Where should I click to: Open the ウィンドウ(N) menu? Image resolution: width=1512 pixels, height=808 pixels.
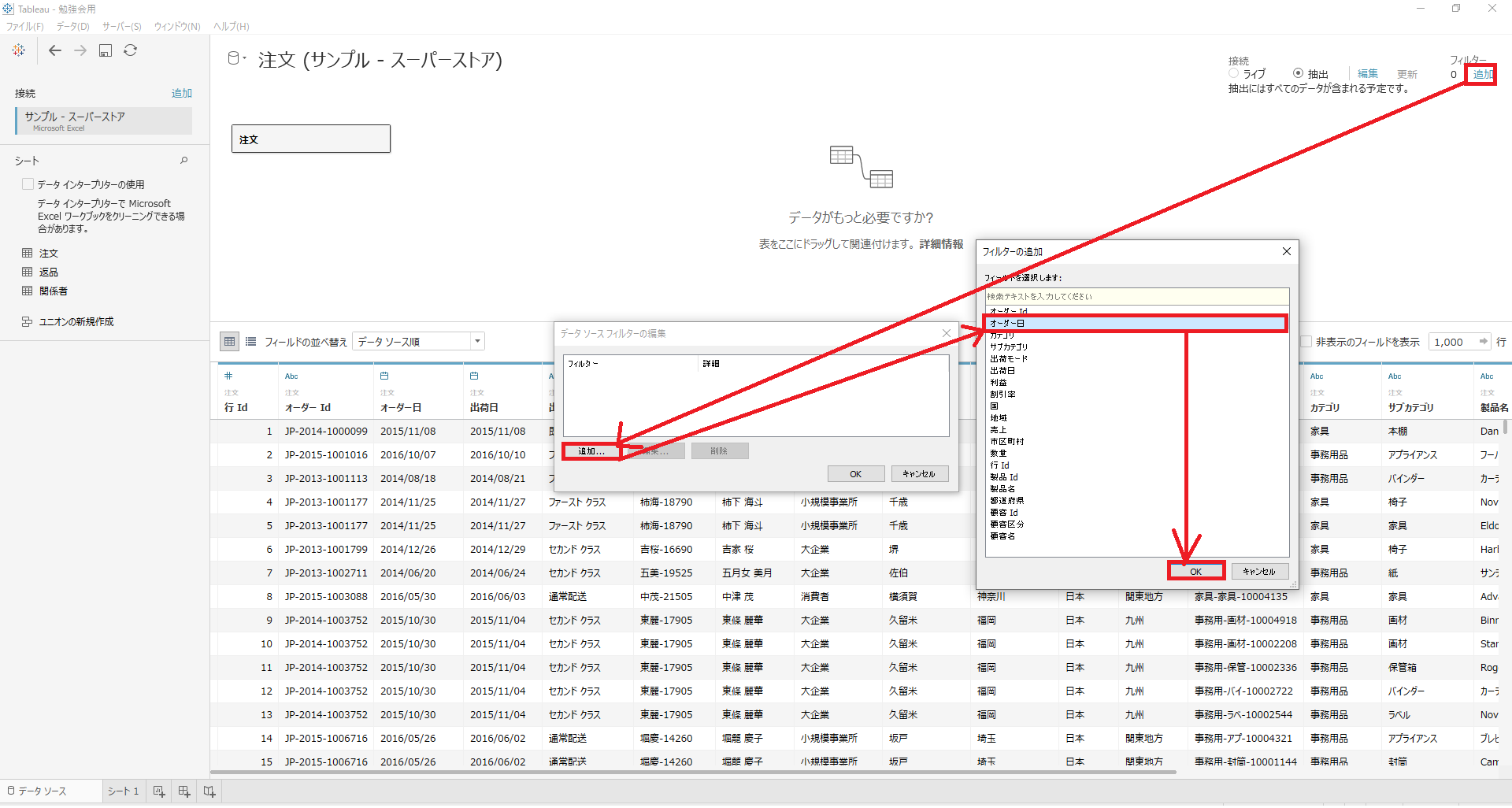177,27
